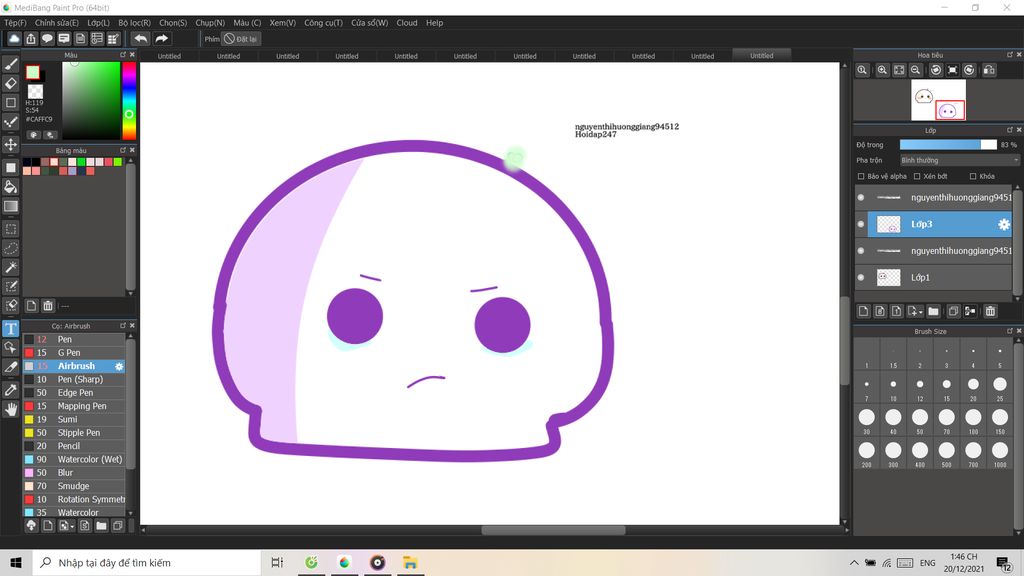Click the Windows taskbar search box
The image size is (1024, 576).
(x=146, y=563)
